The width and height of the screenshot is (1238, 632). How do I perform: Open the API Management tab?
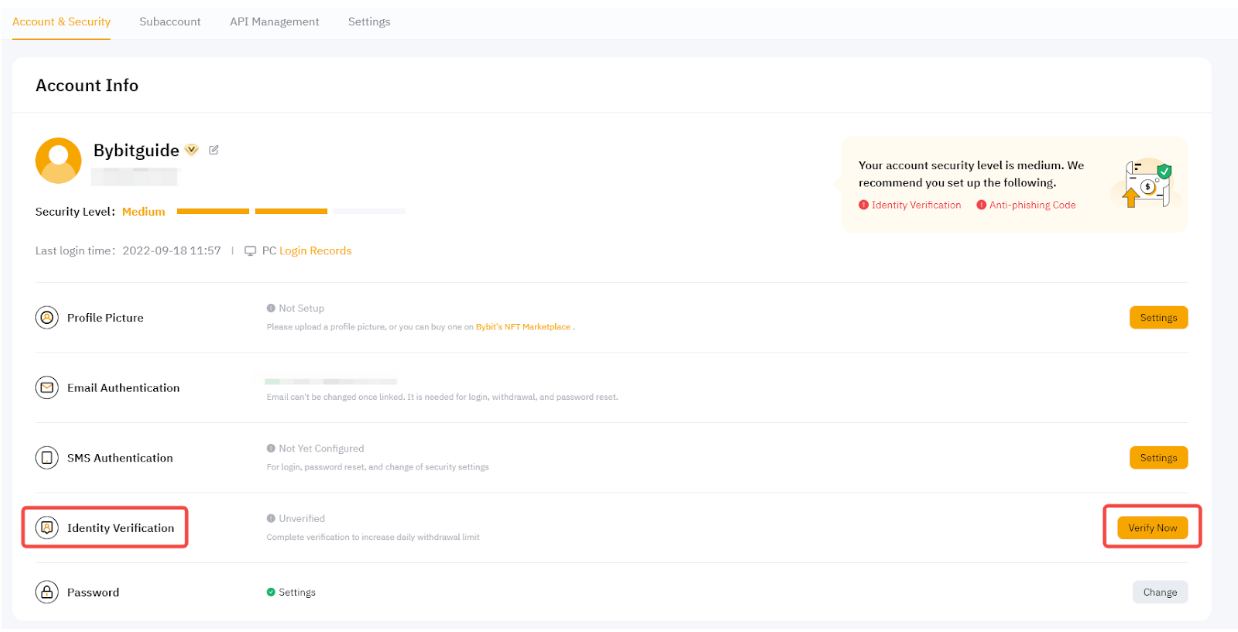274,22
